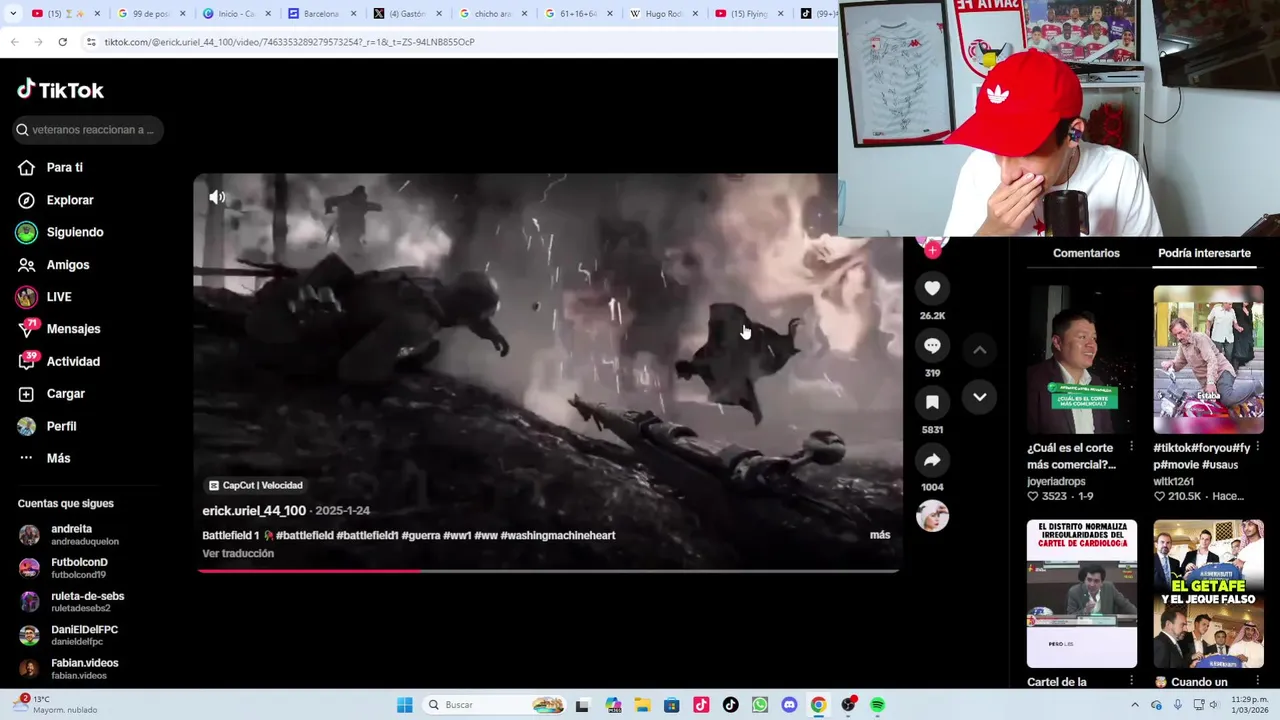1280x720 pixels.
Task: Open LIVE section
Action: [x=45, y=297]
